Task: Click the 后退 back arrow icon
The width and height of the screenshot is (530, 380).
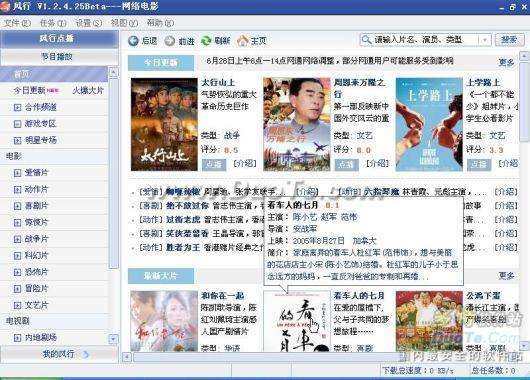Action: pyautogui.click(x=133, y=41)
